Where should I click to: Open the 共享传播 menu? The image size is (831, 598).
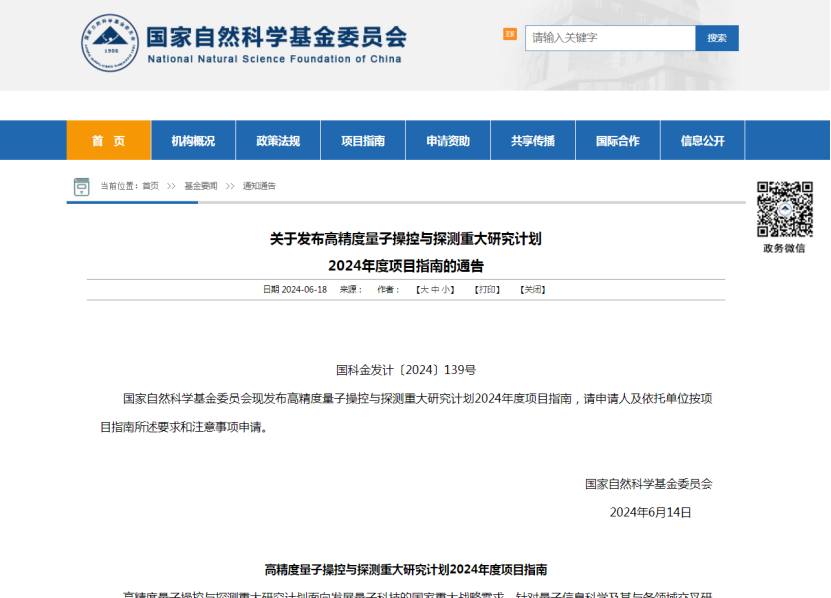(x=533, y=141)
